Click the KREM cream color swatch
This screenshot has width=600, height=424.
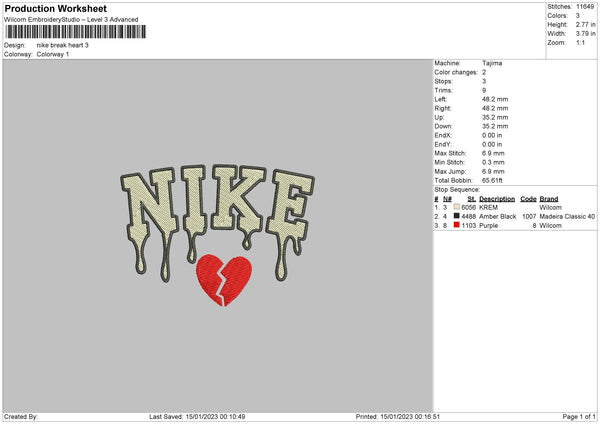coord(457,207)
